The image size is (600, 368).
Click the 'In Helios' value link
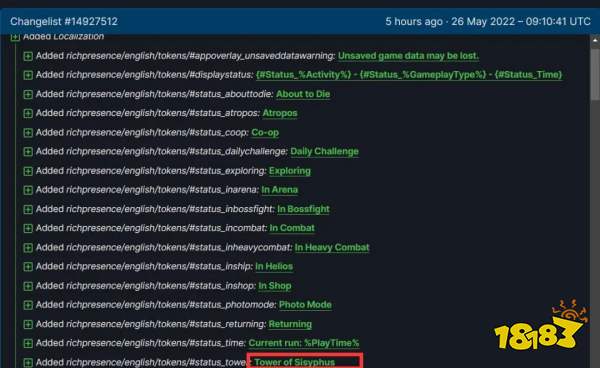click(274, 266)
